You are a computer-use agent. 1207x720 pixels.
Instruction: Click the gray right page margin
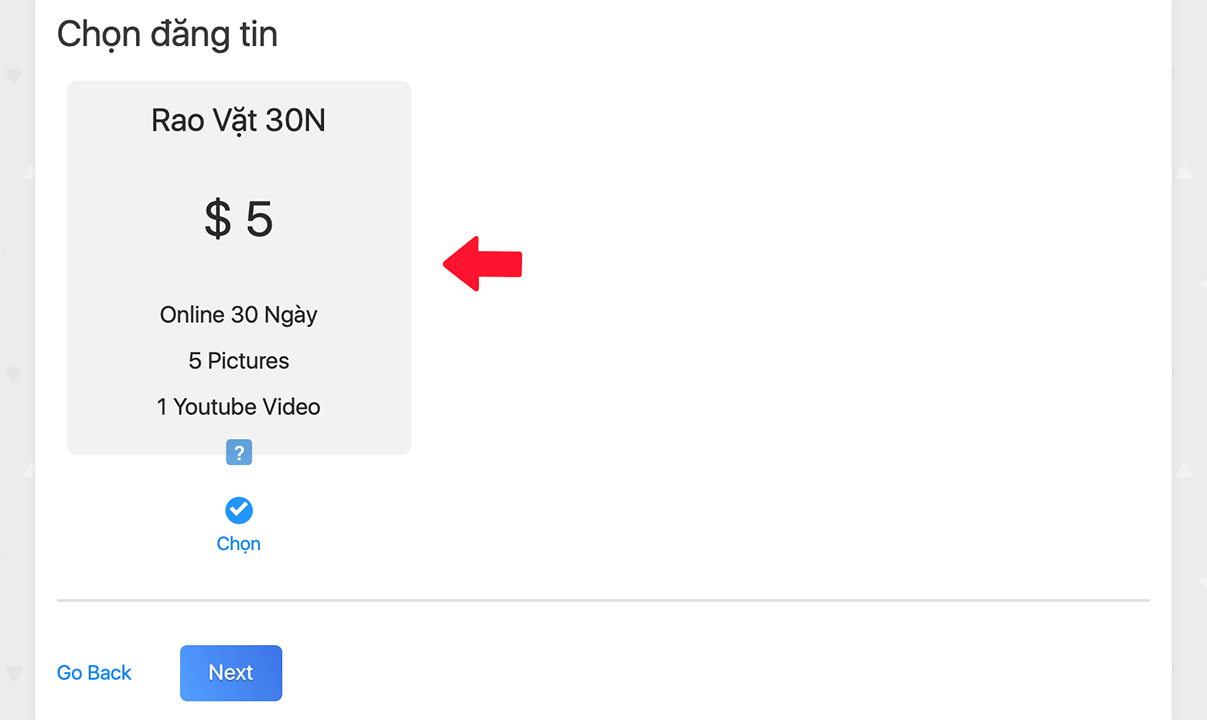point(1189,300)
